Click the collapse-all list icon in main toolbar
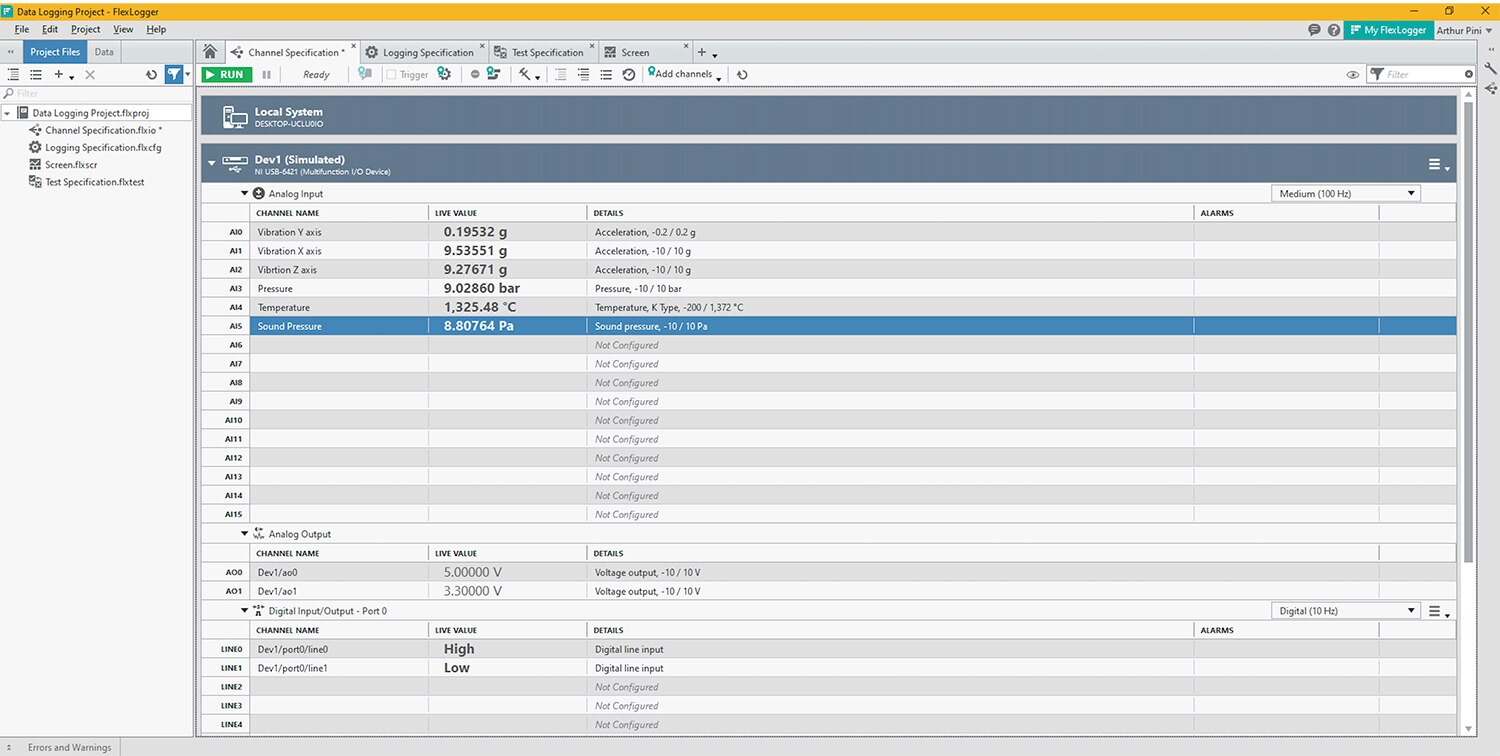The image size is (1500, 756). (560, 75)
